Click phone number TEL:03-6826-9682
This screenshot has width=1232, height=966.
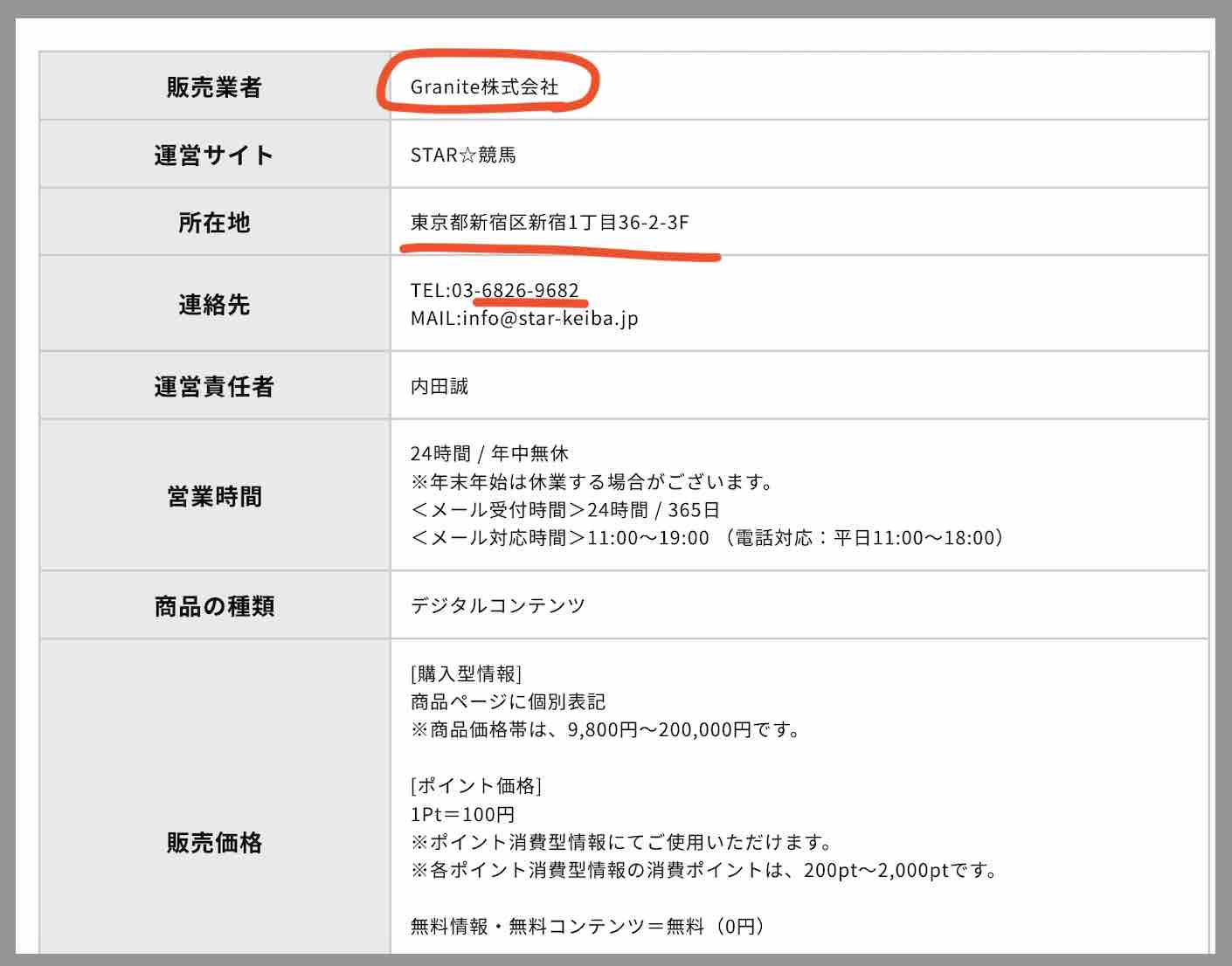(495, 290)
